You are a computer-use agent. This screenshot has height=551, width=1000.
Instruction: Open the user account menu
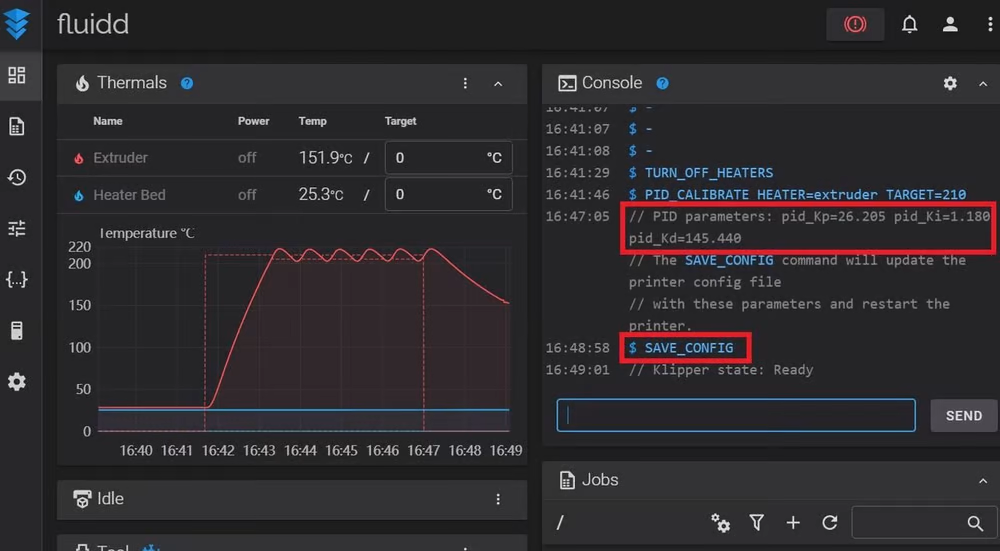tap(950, 25)
